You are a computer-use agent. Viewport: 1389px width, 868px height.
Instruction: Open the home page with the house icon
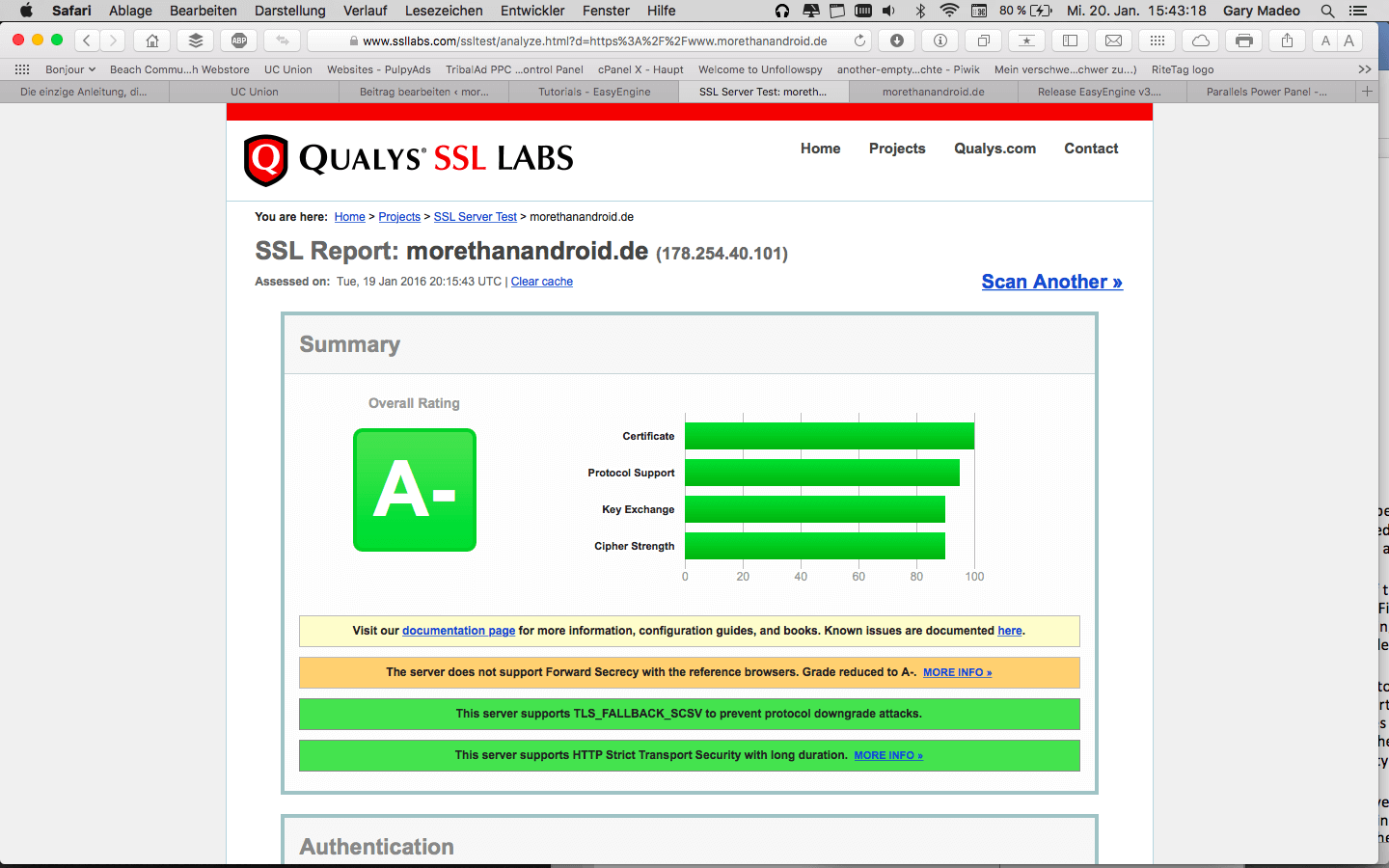tap(151, 41)
